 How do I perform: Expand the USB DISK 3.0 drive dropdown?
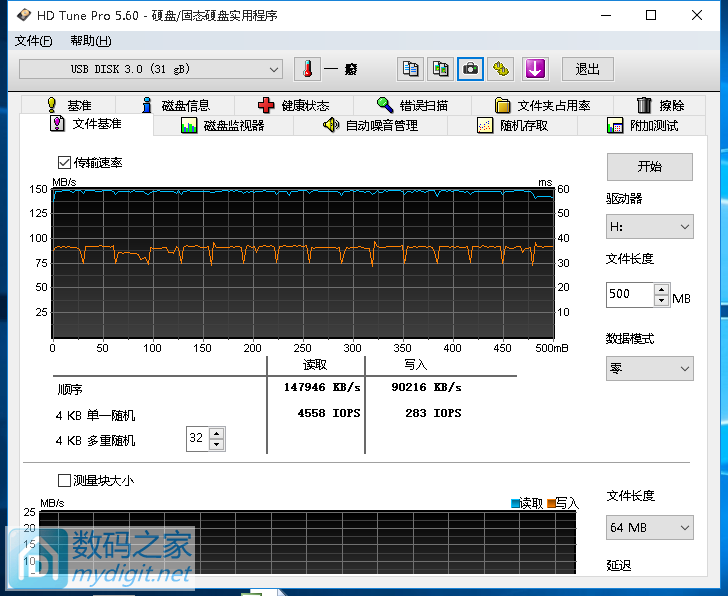pos(151,69)
